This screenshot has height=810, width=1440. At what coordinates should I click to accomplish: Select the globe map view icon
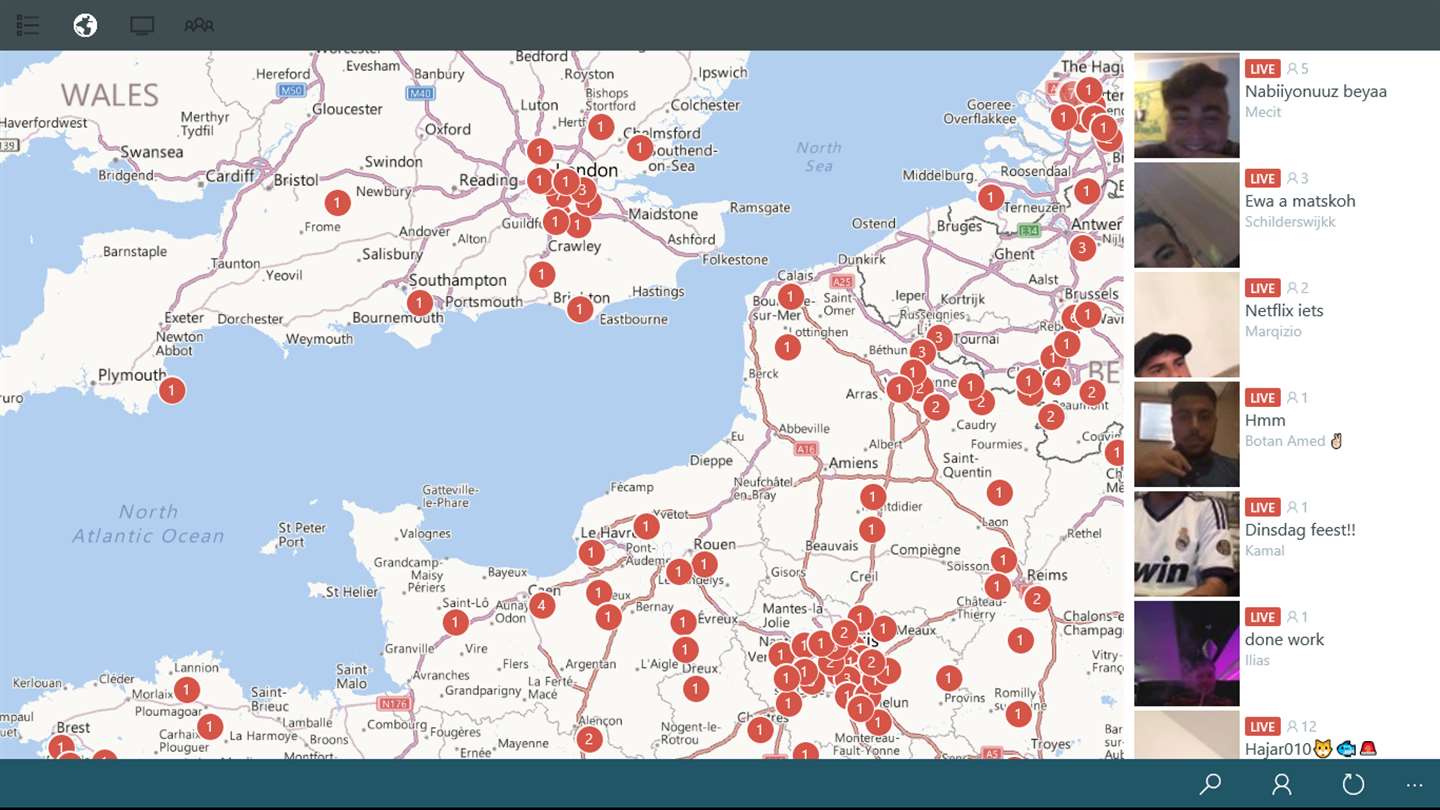click(x=85, y=25)
